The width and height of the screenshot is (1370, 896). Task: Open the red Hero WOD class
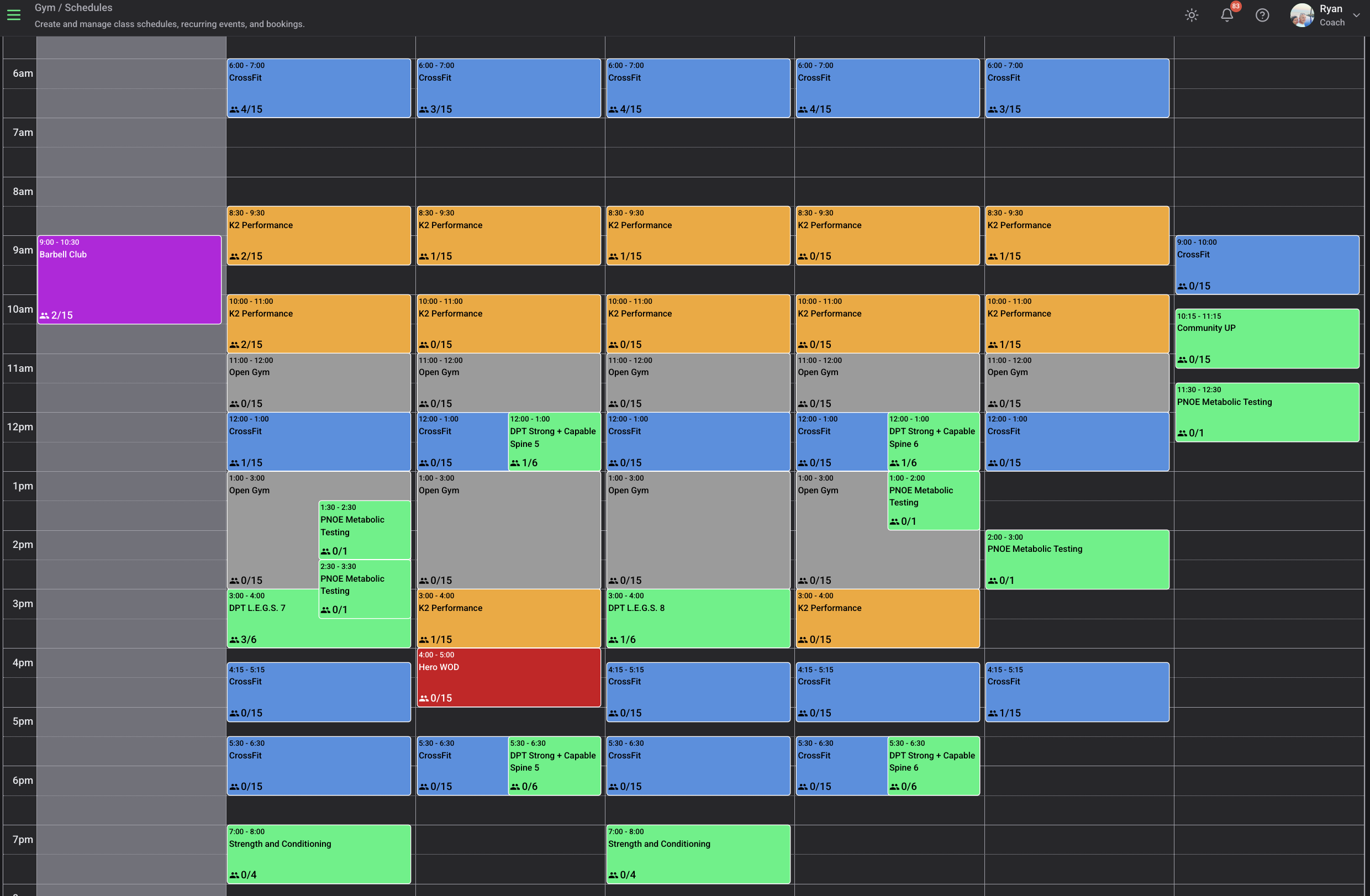coord(508,677)
